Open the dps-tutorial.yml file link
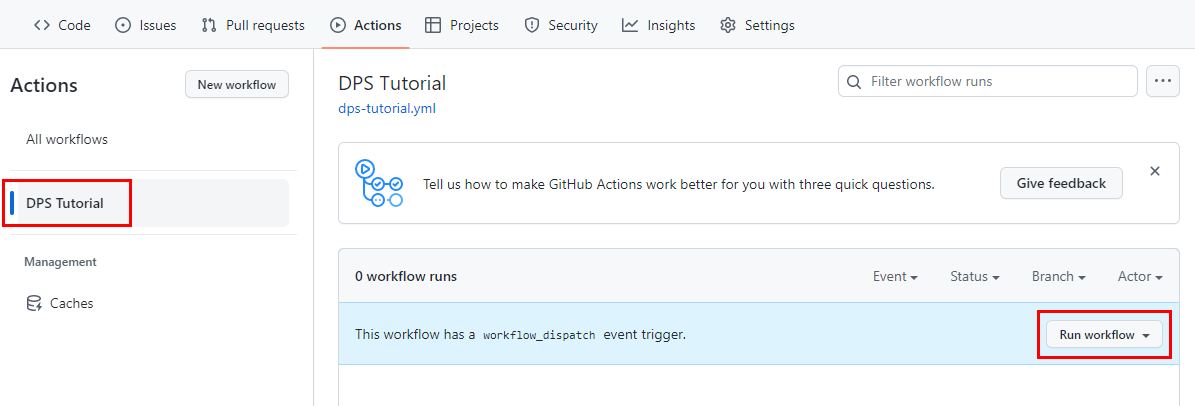Screen dimensions: 1195x406 tap(387, 108)
